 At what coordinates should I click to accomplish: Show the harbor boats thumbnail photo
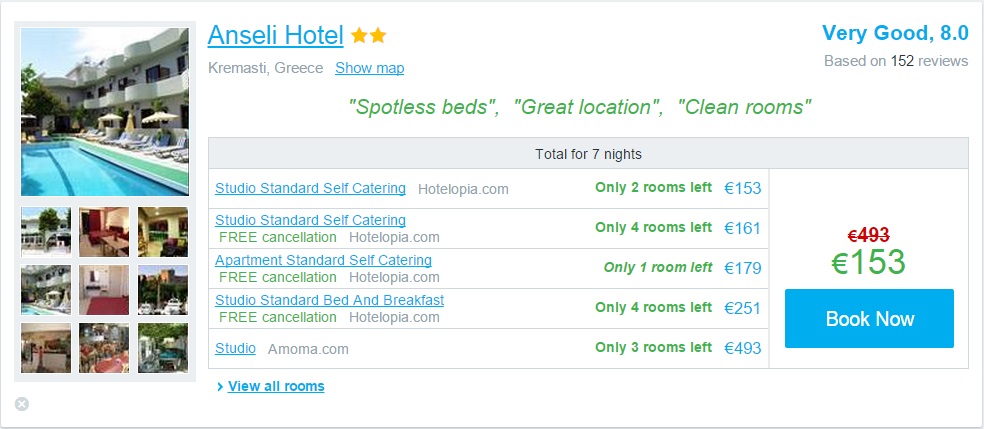click(x=162, y=290)
